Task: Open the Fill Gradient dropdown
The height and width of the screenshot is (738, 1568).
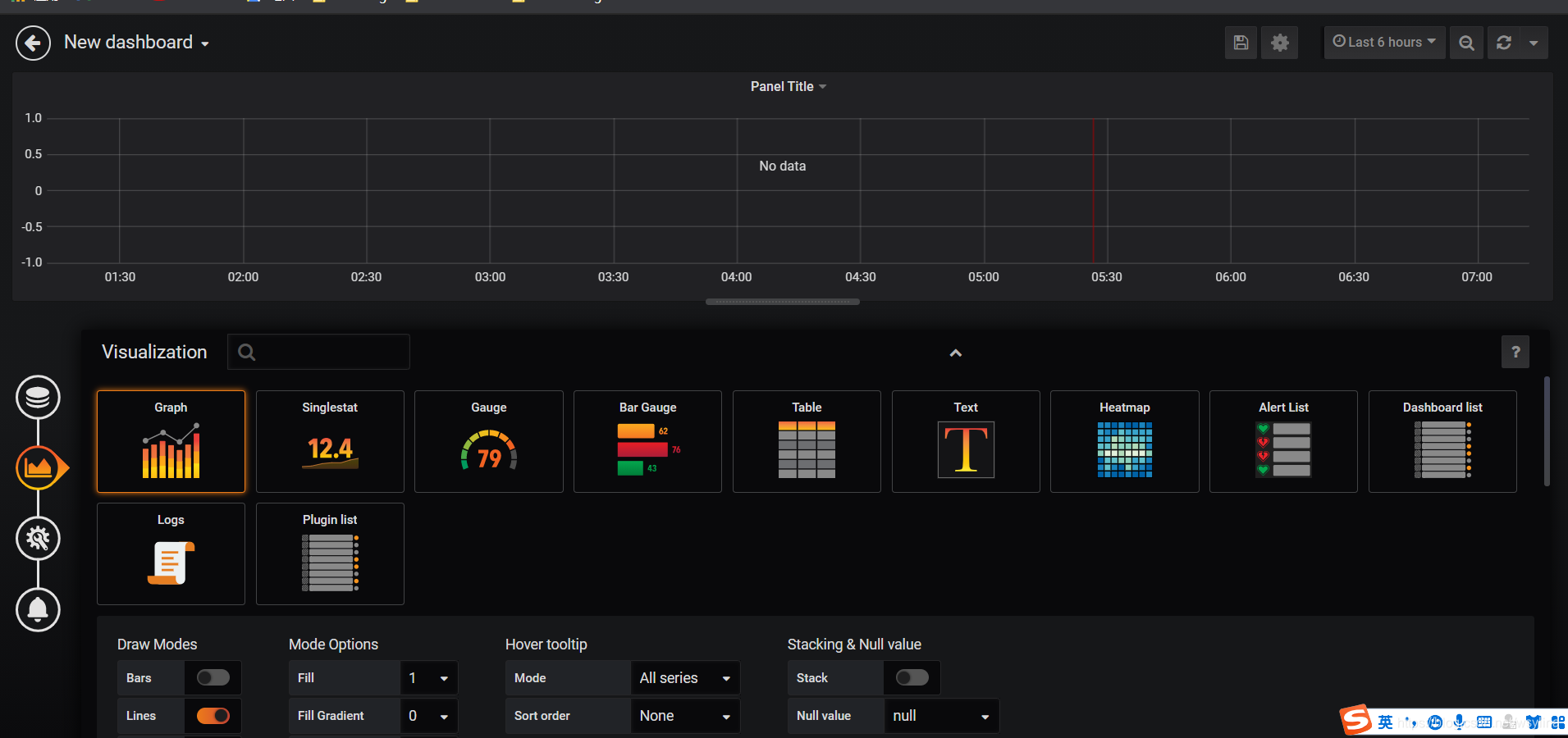Action: pyautogui.click(x=428, y=716)
